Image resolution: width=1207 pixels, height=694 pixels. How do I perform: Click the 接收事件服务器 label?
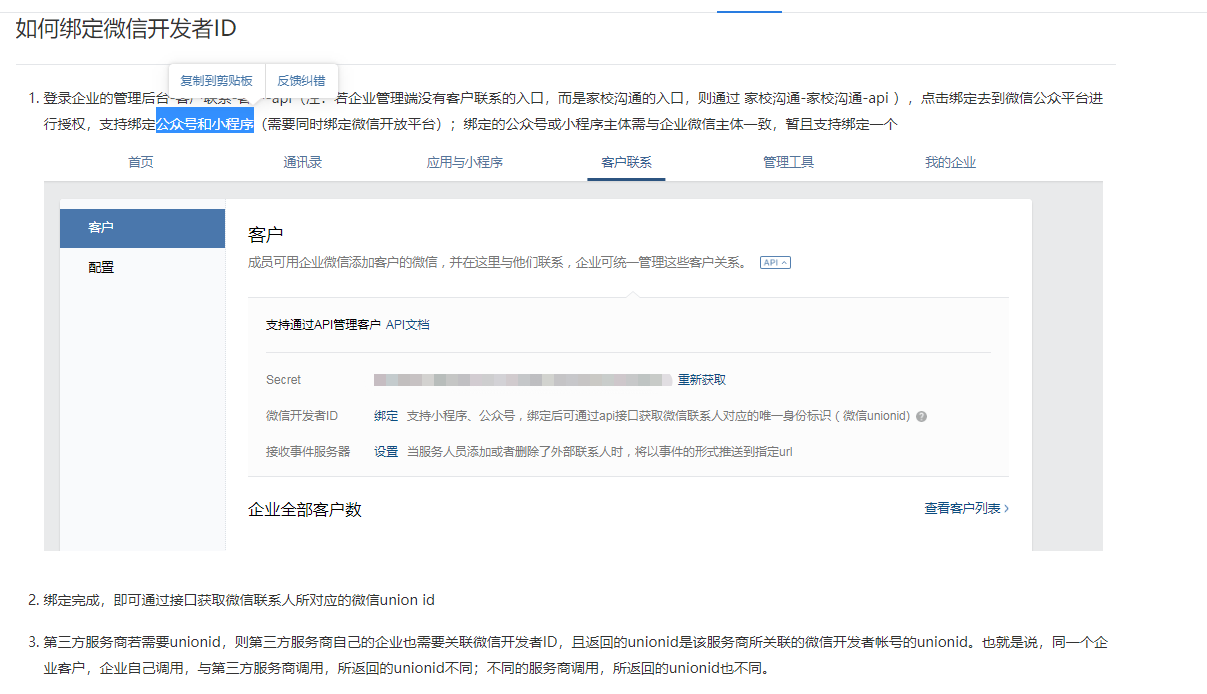click(x=308, y=452)
